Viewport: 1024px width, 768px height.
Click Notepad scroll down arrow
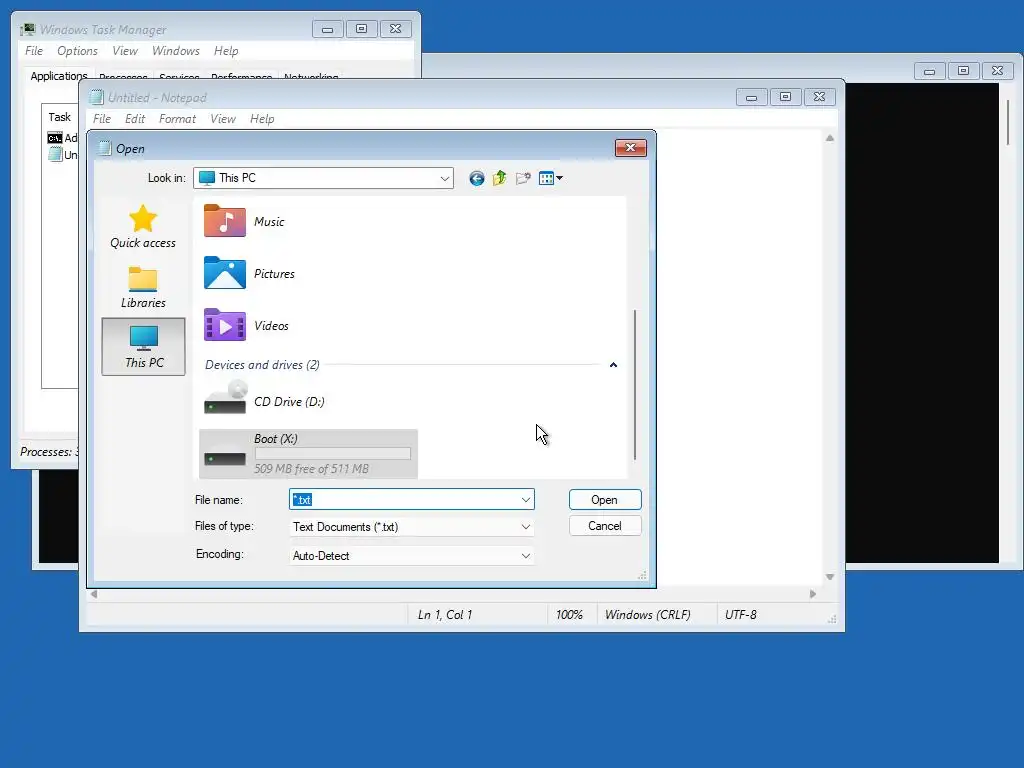[x=829, y=577]
